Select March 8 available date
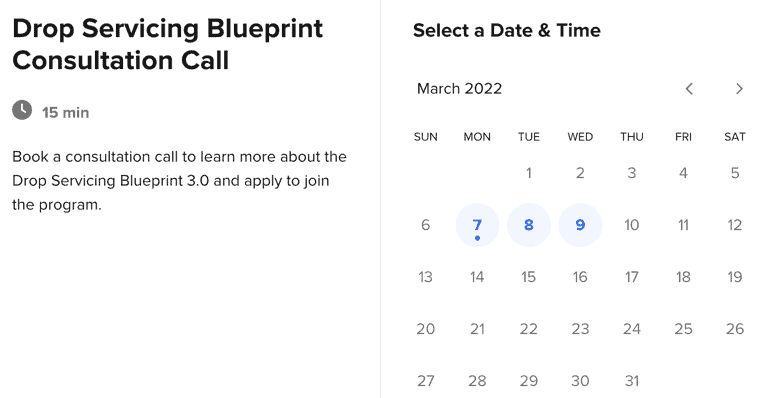The width and height of the screenshot is (764, 398). pos(529,225)
